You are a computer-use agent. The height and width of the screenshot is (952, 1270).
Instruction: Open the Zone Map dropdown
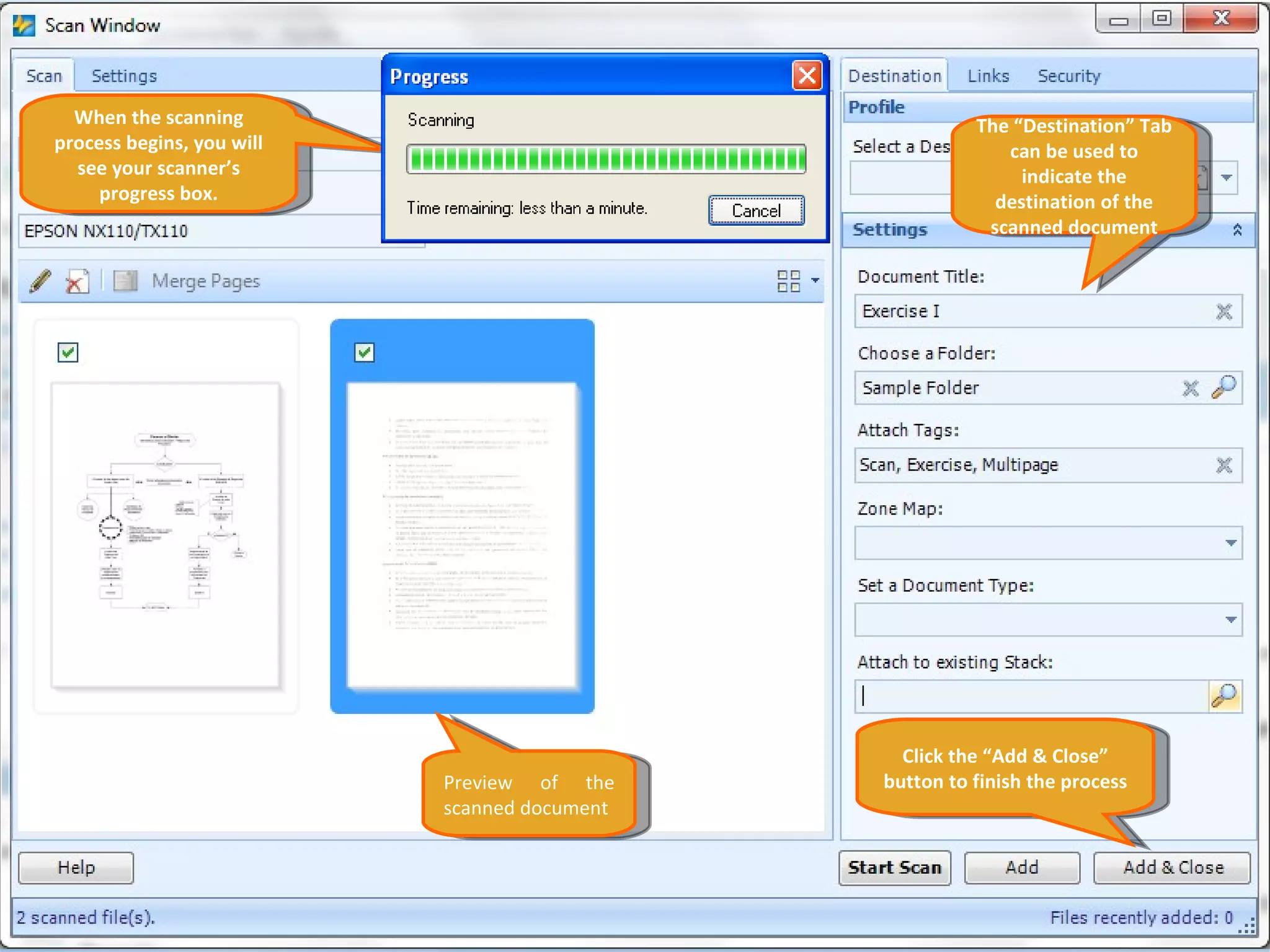[1231, 544]
